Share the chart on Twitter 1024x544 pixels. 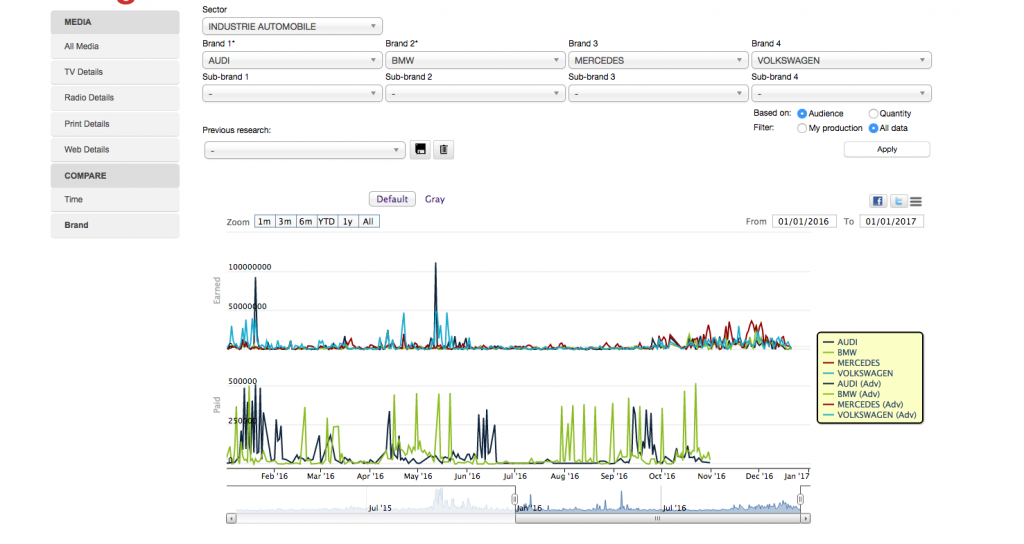point(899,201)
